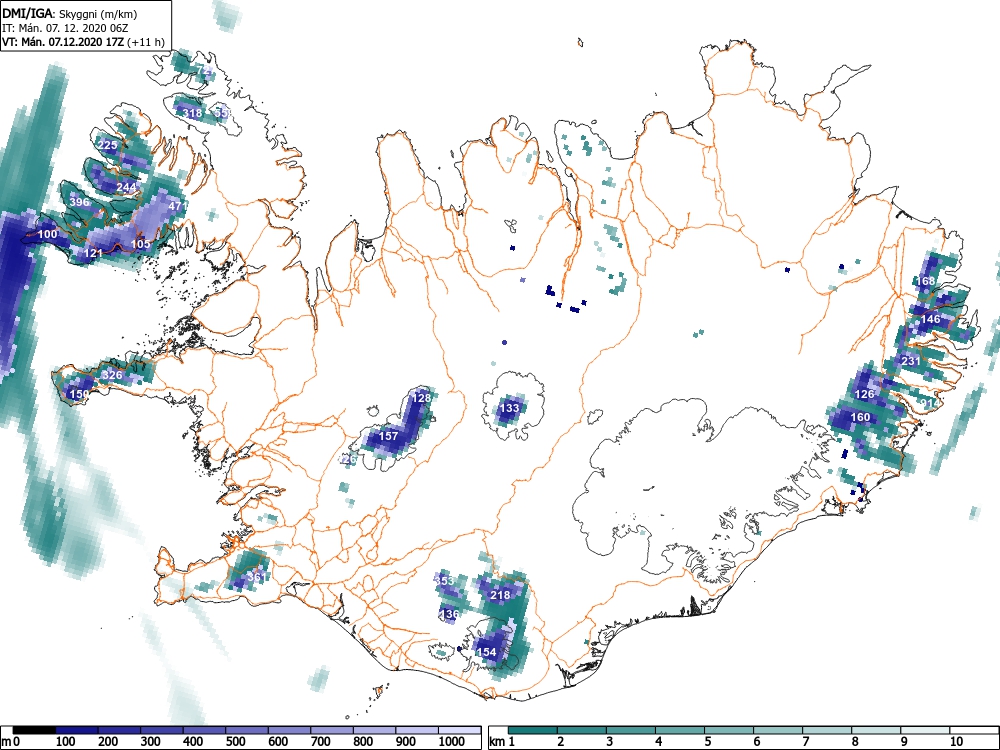Click the 154 visibility value label

(487, 652)
